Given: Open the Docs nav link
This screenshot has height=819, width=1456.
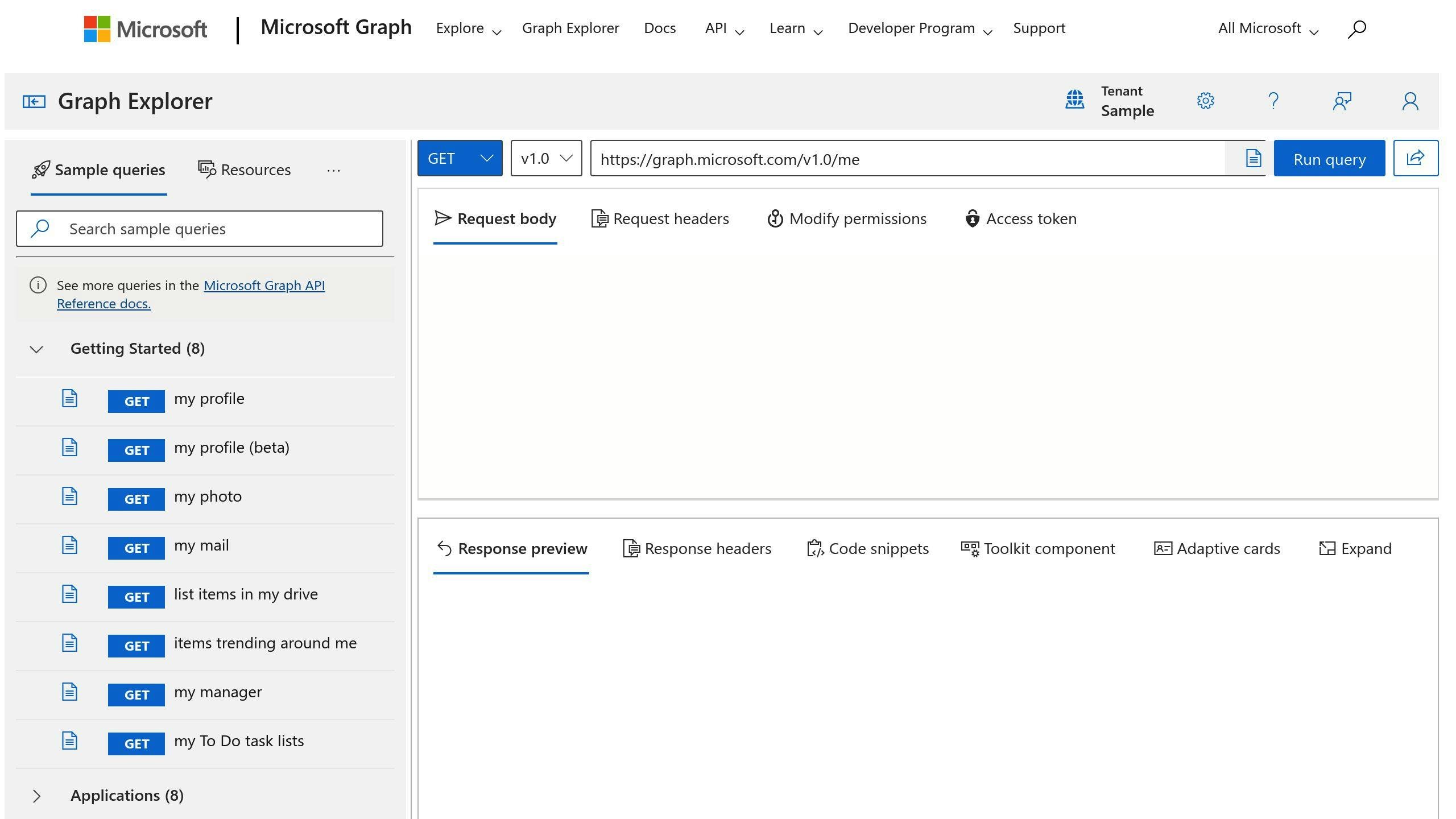Looking at the screenshot, I should pyautogui.click(x=660, y=28).
